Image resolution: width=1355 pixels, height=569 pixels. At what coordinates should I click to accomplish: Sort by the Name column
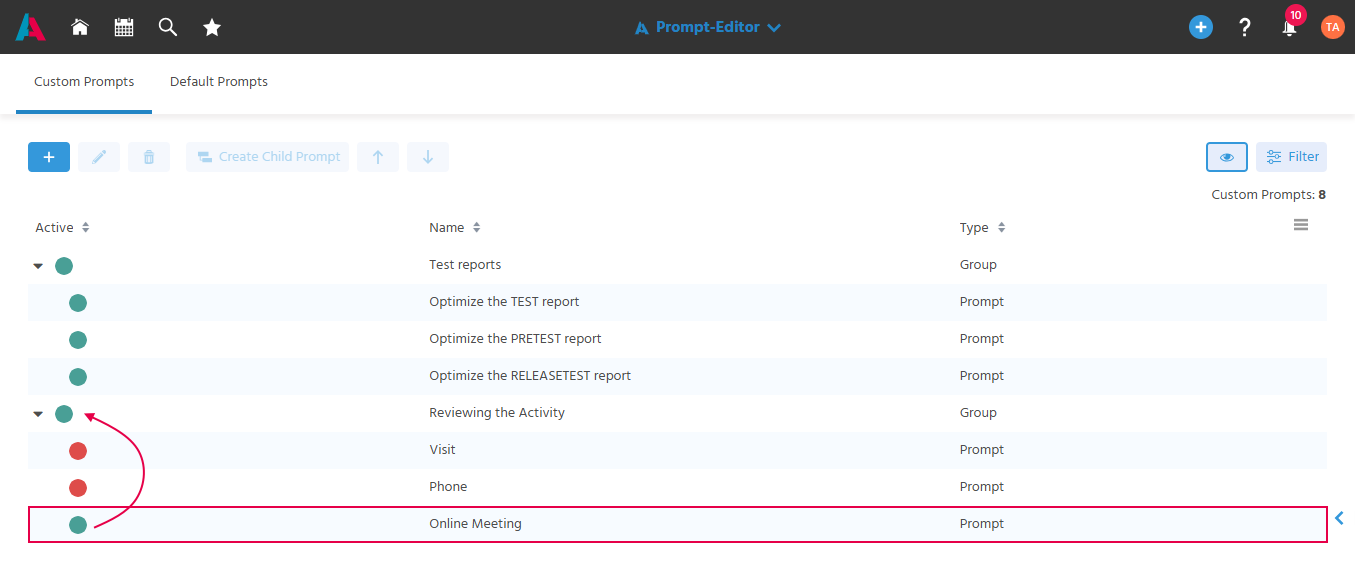[x=455, y=228]
